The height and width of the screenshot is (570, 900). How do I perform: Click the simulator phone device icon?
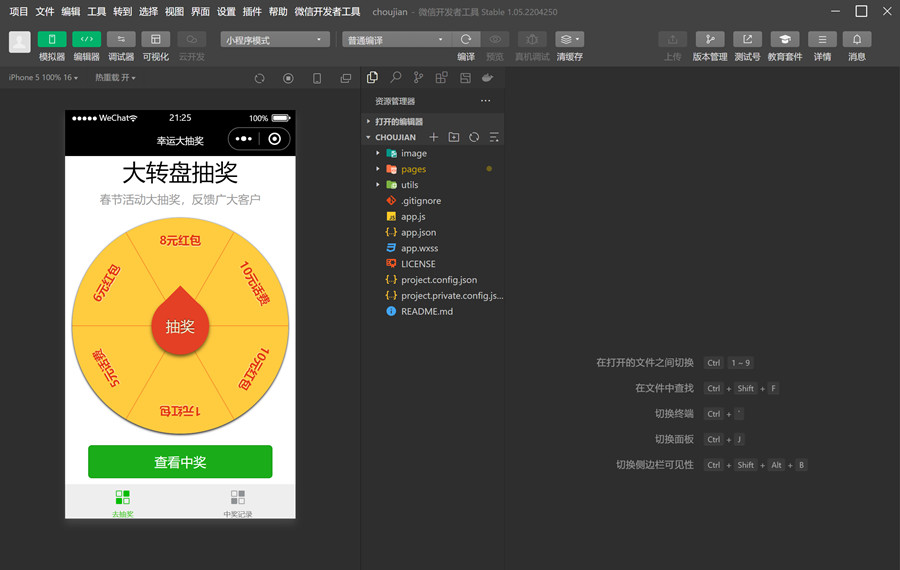click(x=317, y=78)
